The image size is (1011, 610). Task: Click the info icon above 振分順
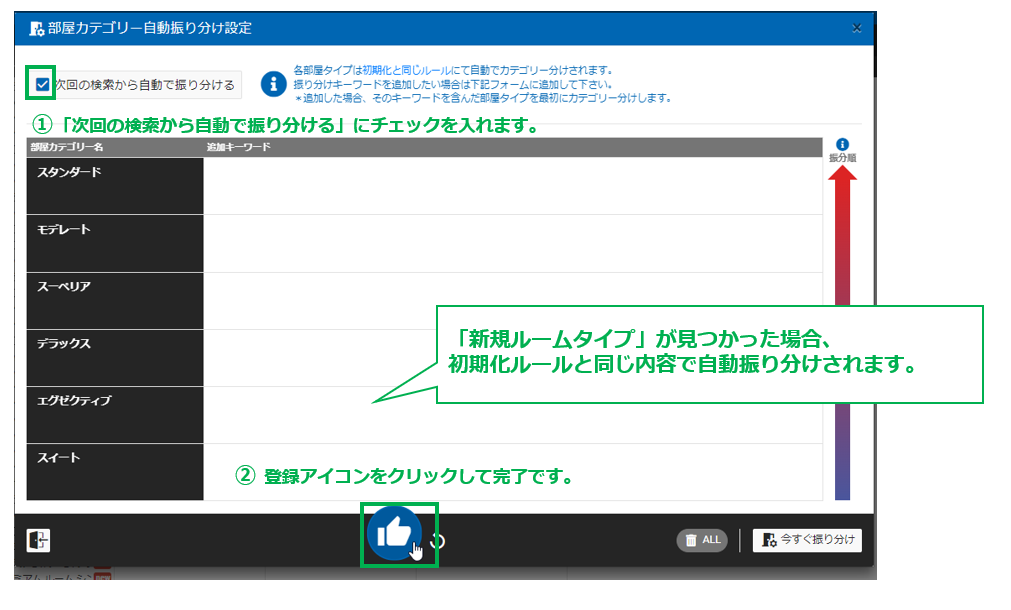point(842,144)
